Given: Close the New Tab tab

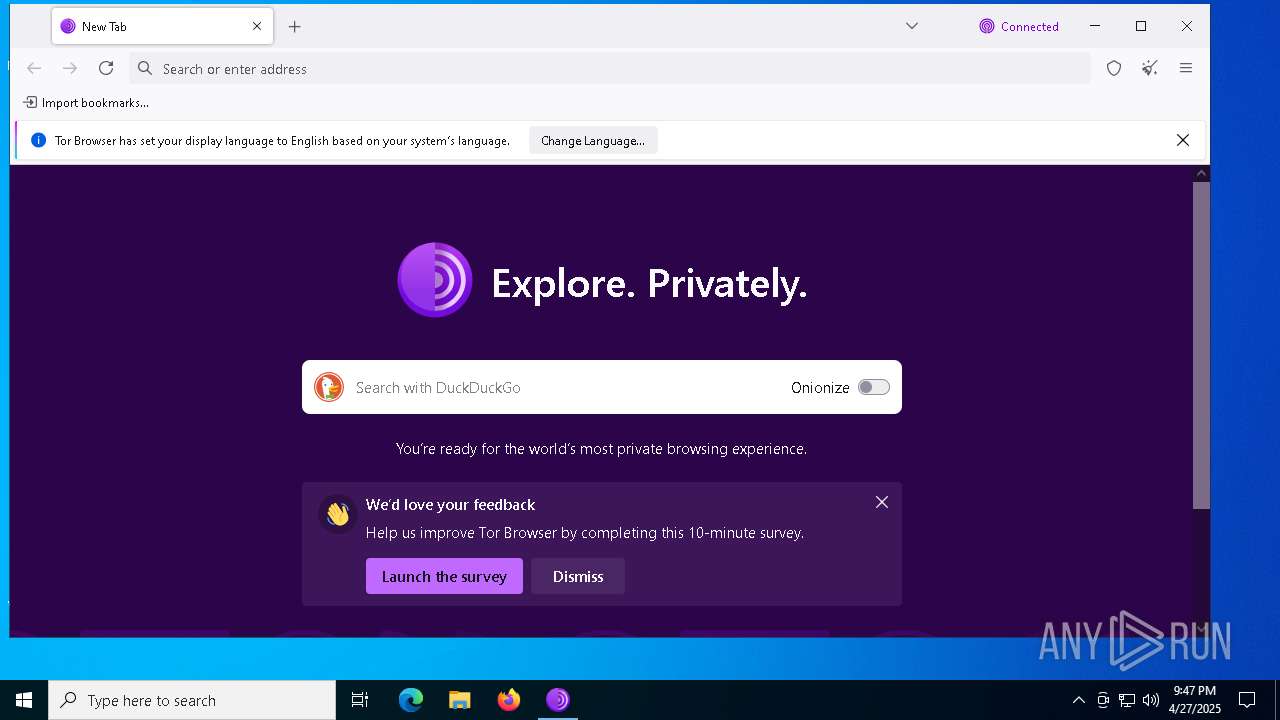Looking at the screenshot, I should click(x=257, y=27).
